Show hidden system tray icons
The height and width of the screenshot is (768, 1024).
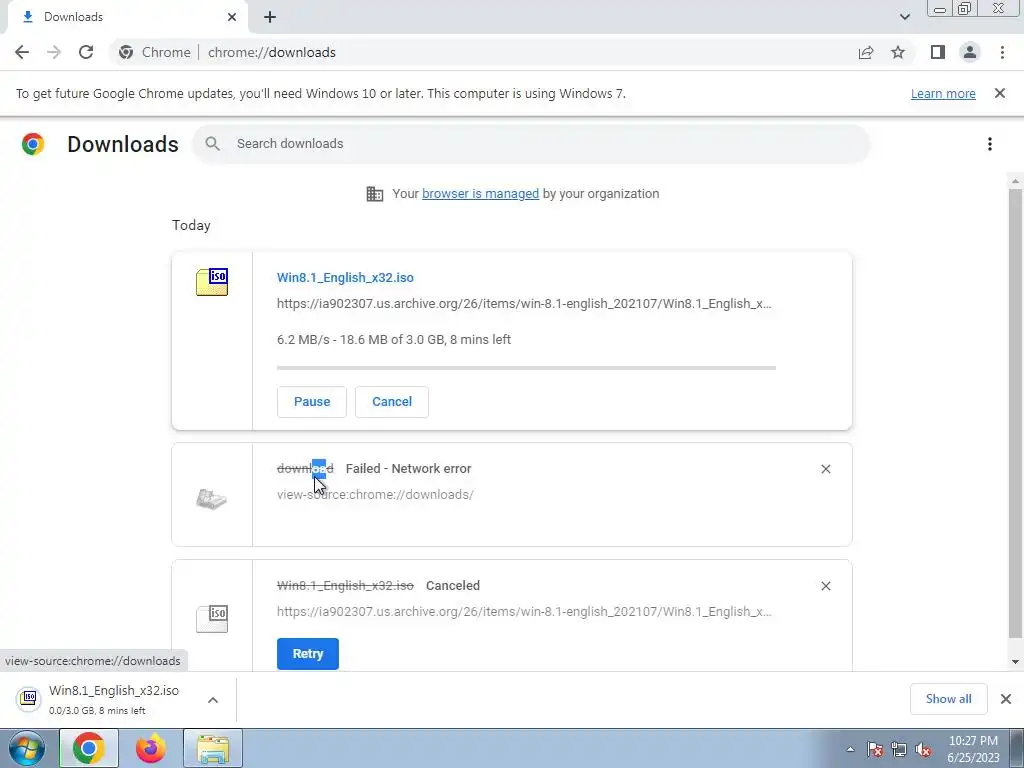tap(850, 749)
